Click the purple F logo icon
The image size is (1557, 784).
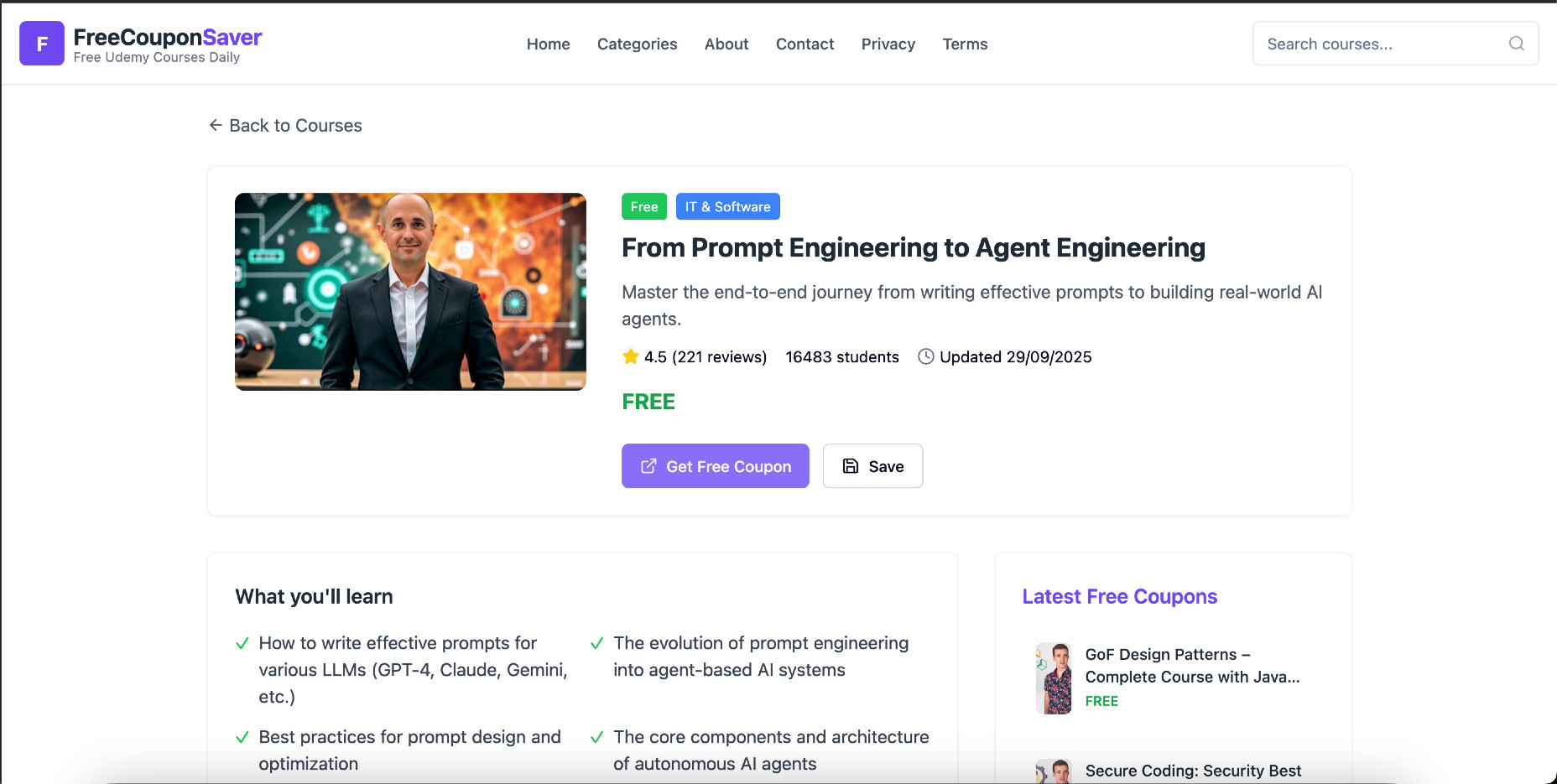click(42, 44)
